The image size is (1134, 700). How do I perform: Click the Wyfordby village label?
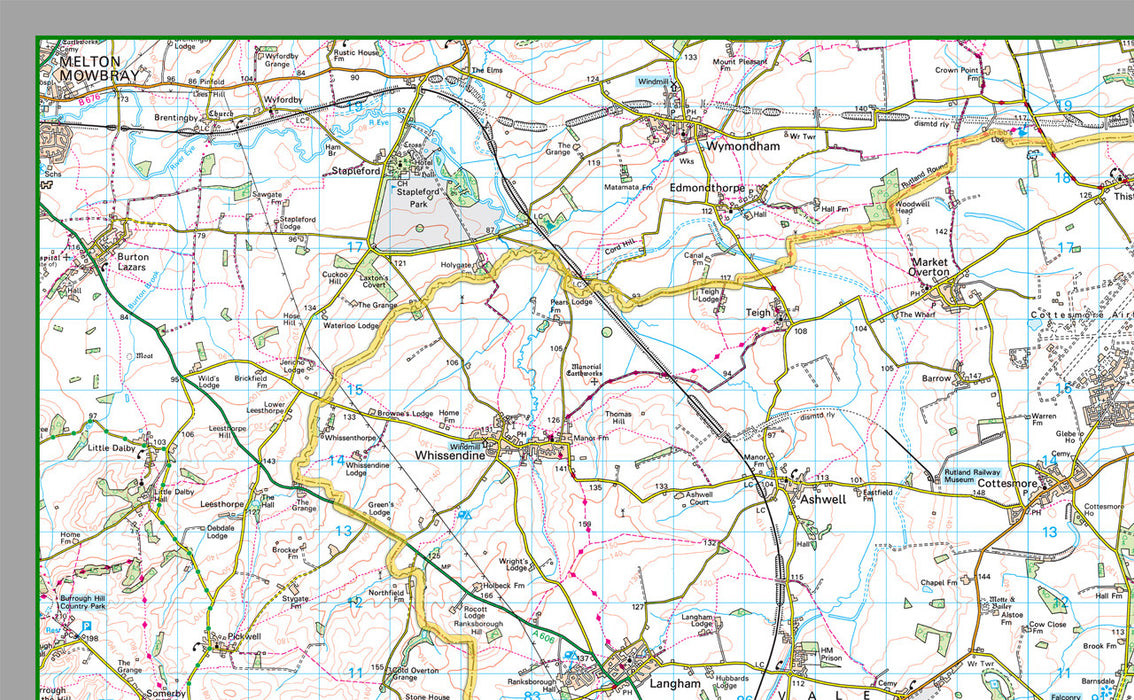(x=283, y=100)
